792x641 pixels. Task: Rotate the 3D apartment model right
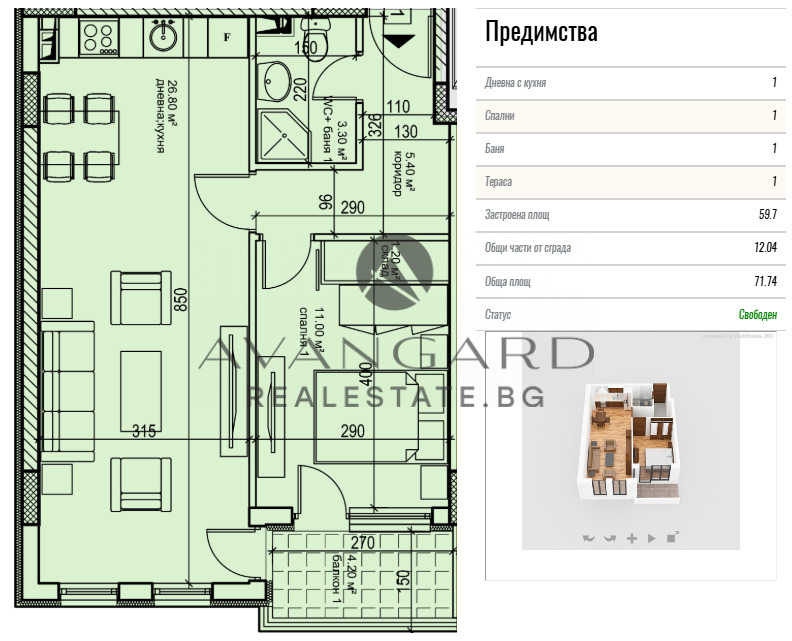coord(609,538)
